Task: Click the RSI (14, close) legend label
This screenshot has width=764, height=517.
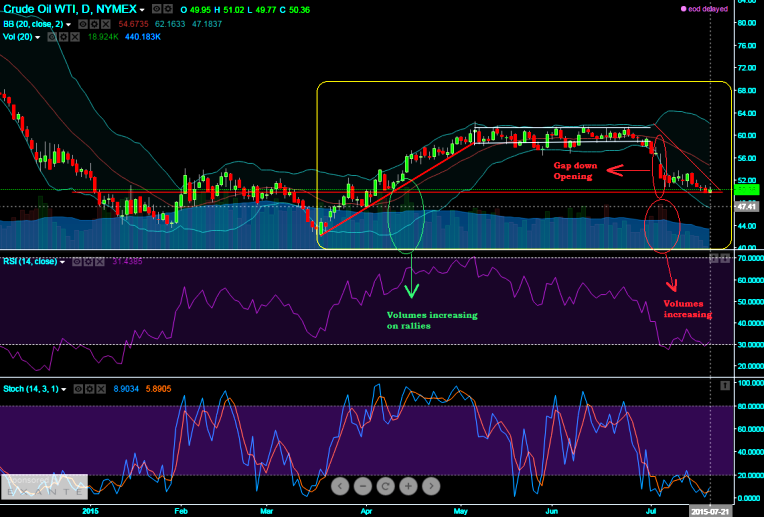Action: coord(30,262)
